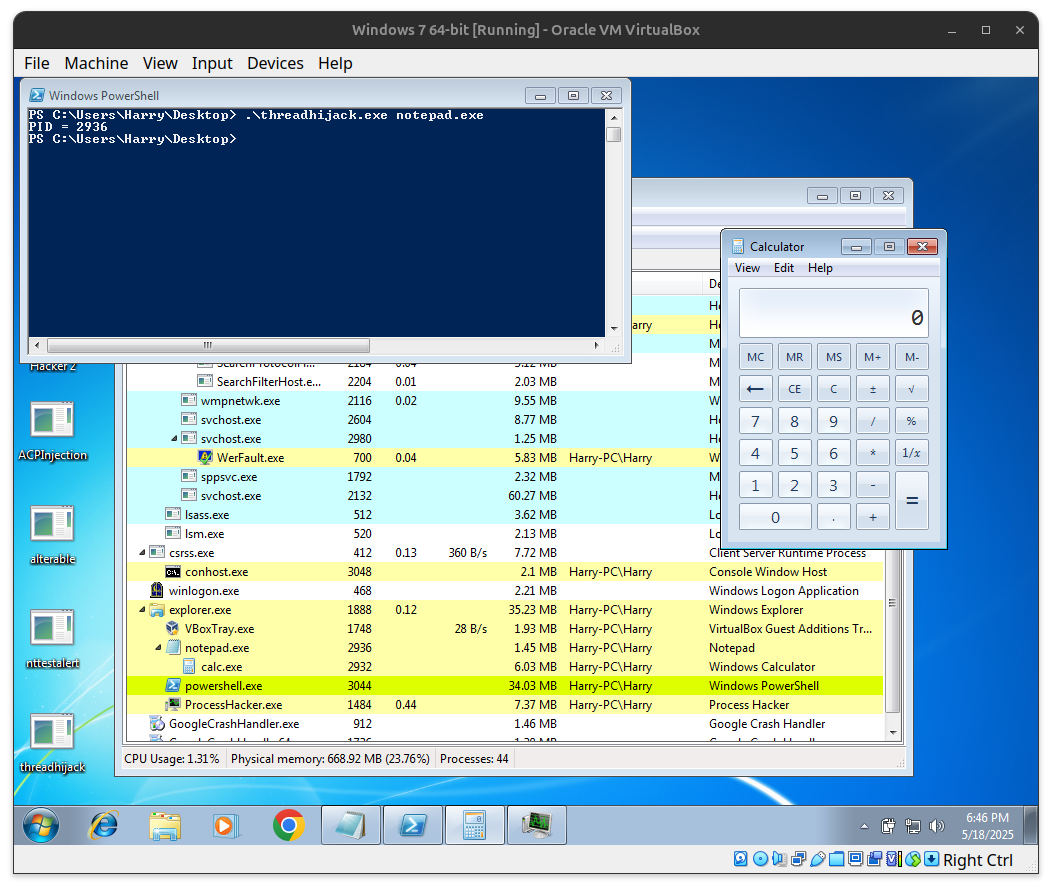This screenshot has width=1052, height=890.
Task: Click the Show desktop button
Action: point(1031,825)
